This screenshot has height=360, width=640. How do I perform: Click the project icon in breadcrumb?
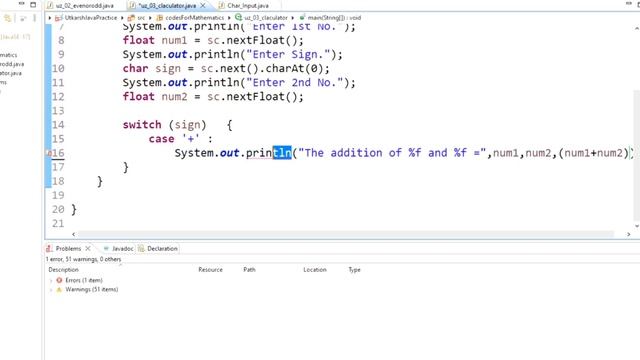58,18
